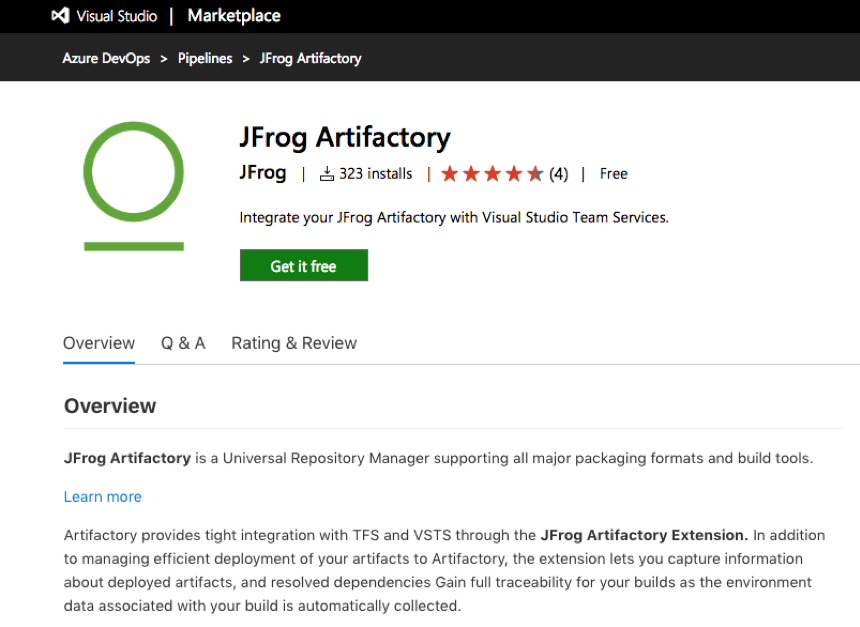Click the fifth half-filled star
Image resolution: width=860 pixels, height=627 pixels.
pos(535,174)
